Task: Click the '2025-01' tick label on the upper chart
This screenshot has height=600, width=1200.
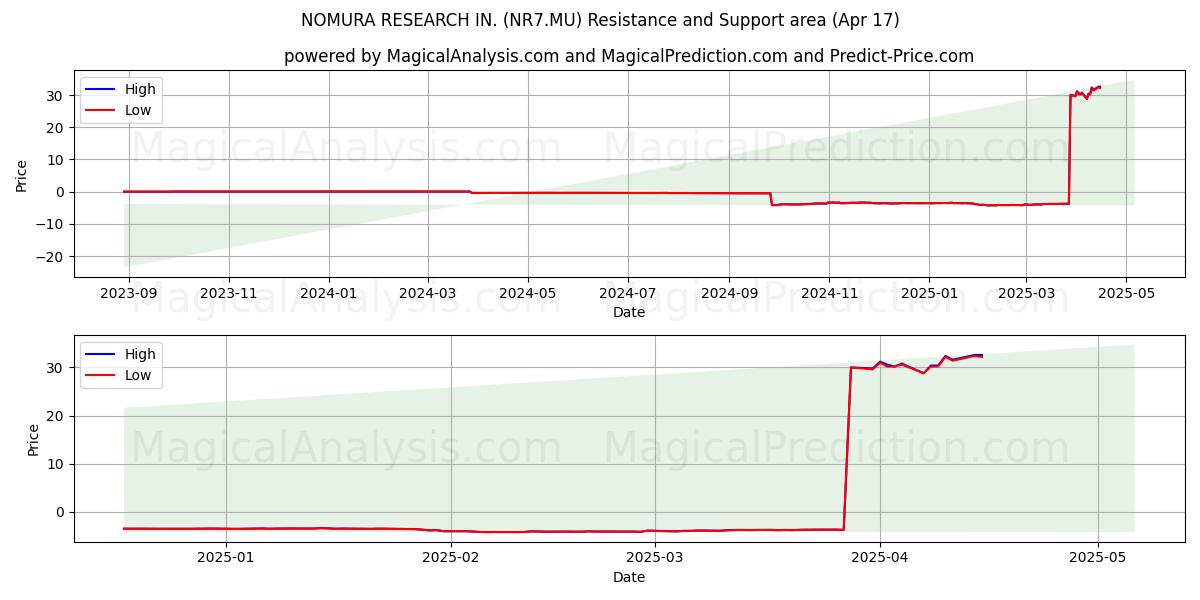Action: coord(929,293)
